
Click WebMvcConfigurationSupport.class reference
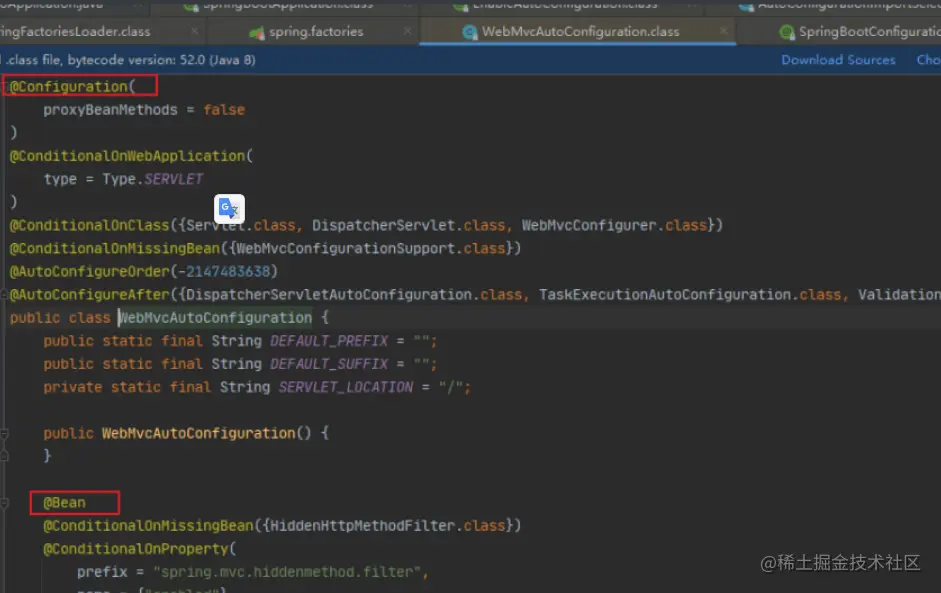click(x=371, y=248)
